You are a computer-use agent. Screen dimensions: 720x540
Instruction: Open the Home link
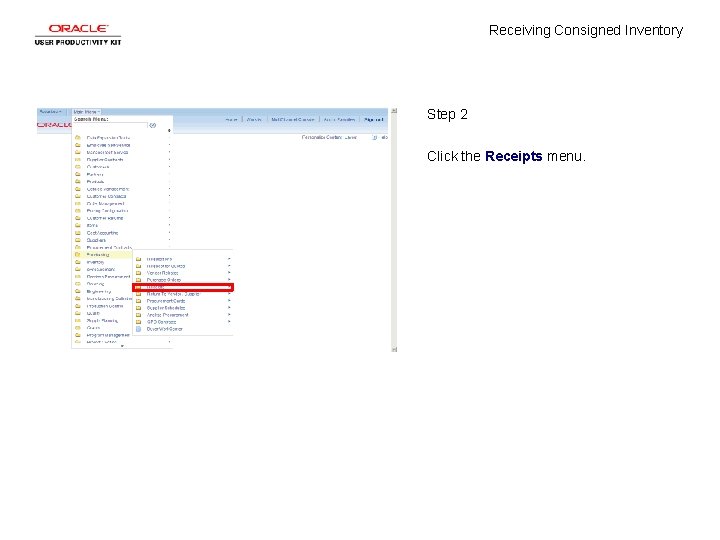tap(231, 120)
